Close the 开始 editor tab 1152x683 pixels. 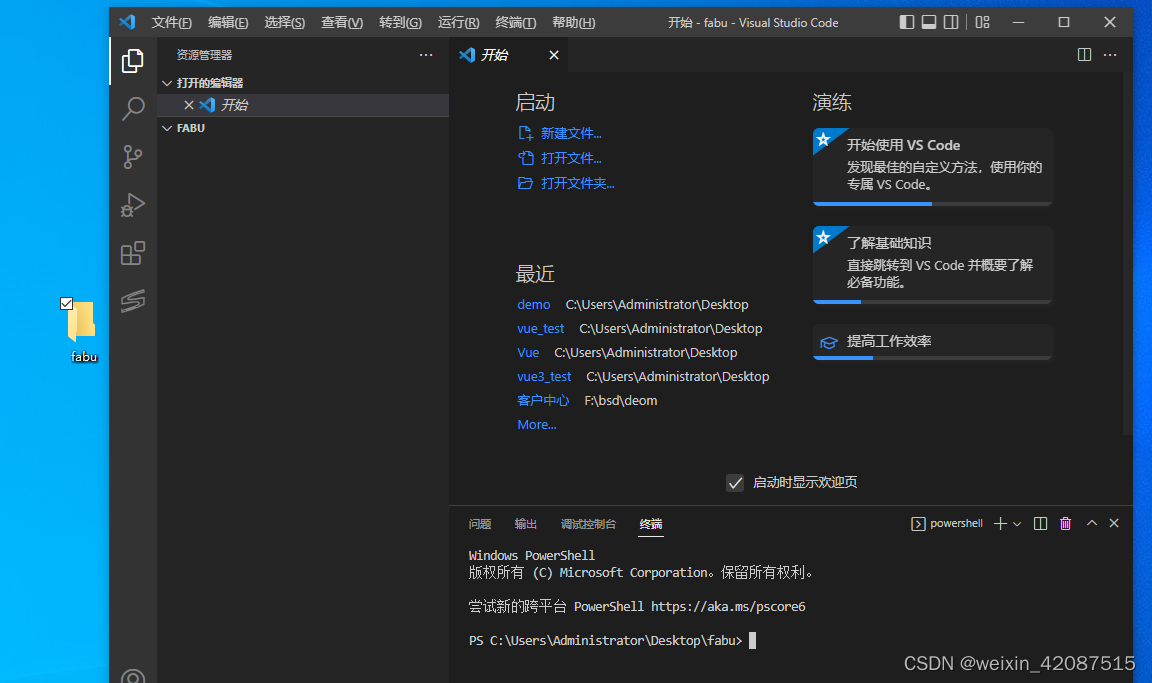[554, 55]
